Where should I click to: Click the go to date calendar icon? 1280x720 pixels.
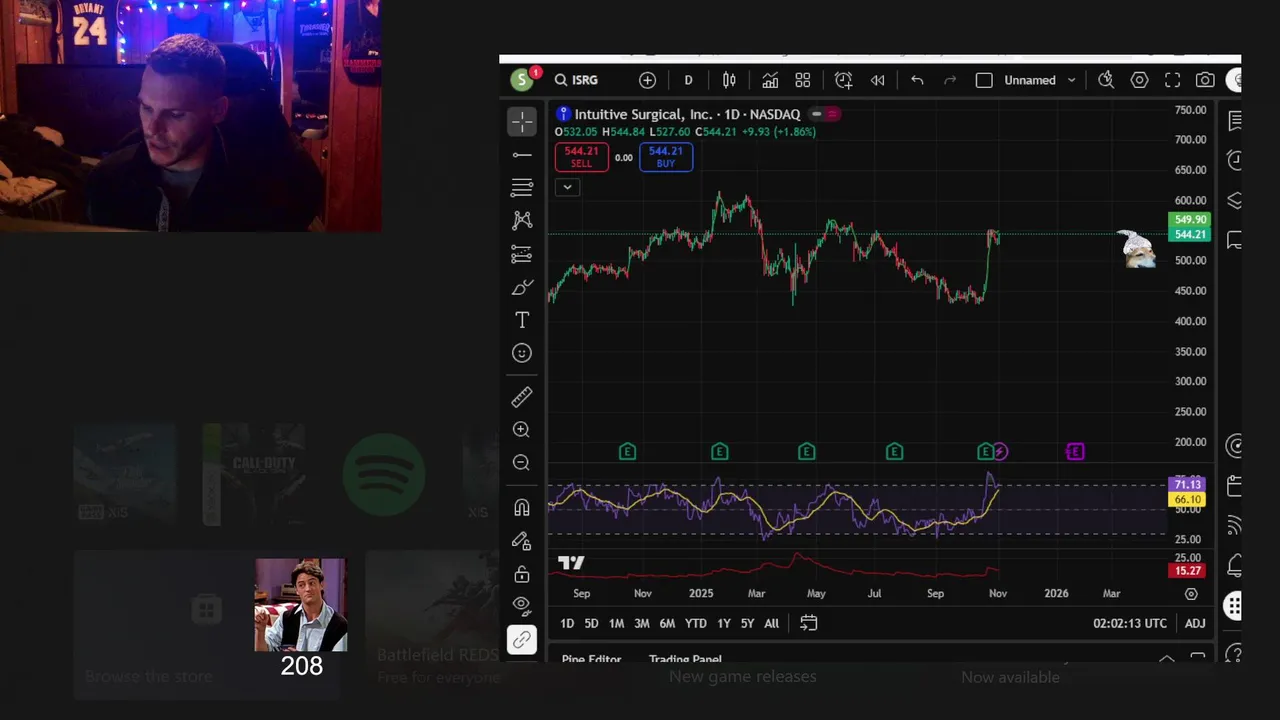click(x=808, y=623)
